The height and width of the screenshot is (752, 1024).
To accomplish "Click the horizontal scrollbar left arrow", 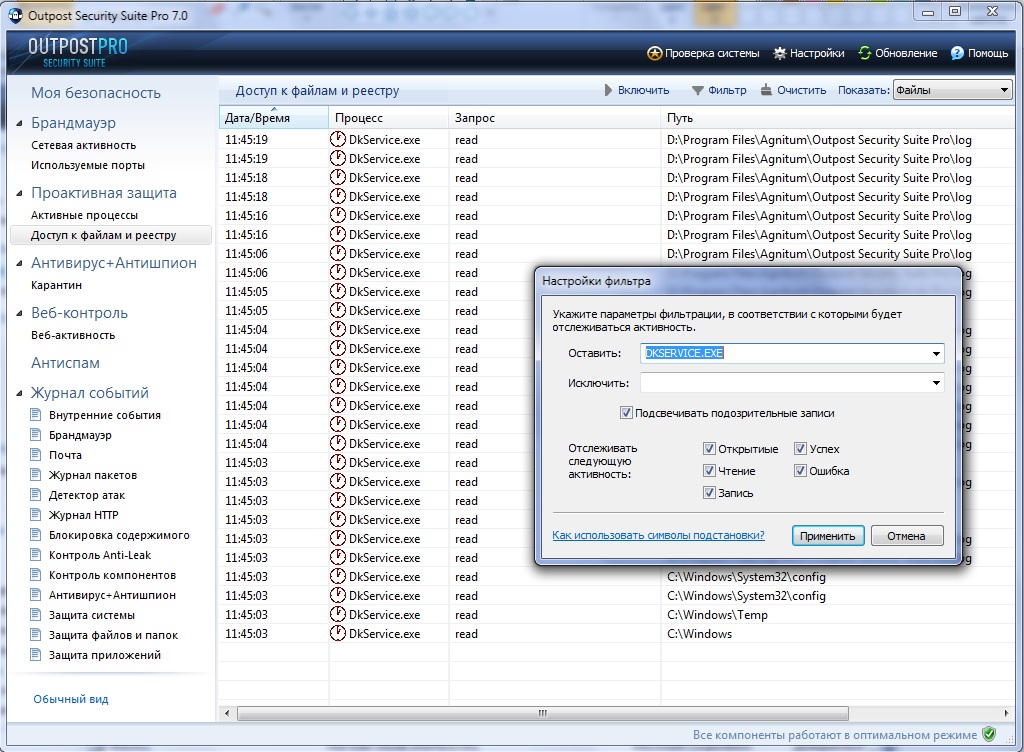I will (x=227, y=713).
